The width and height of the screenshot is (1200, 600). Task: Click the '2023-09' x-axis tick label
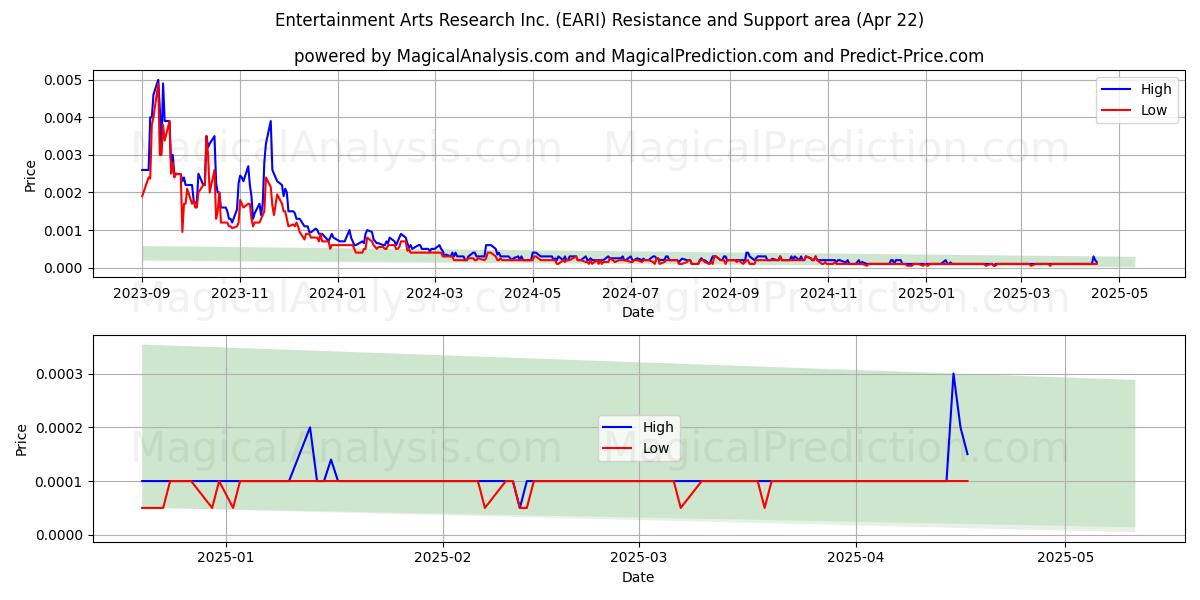[x=142, y=293]
